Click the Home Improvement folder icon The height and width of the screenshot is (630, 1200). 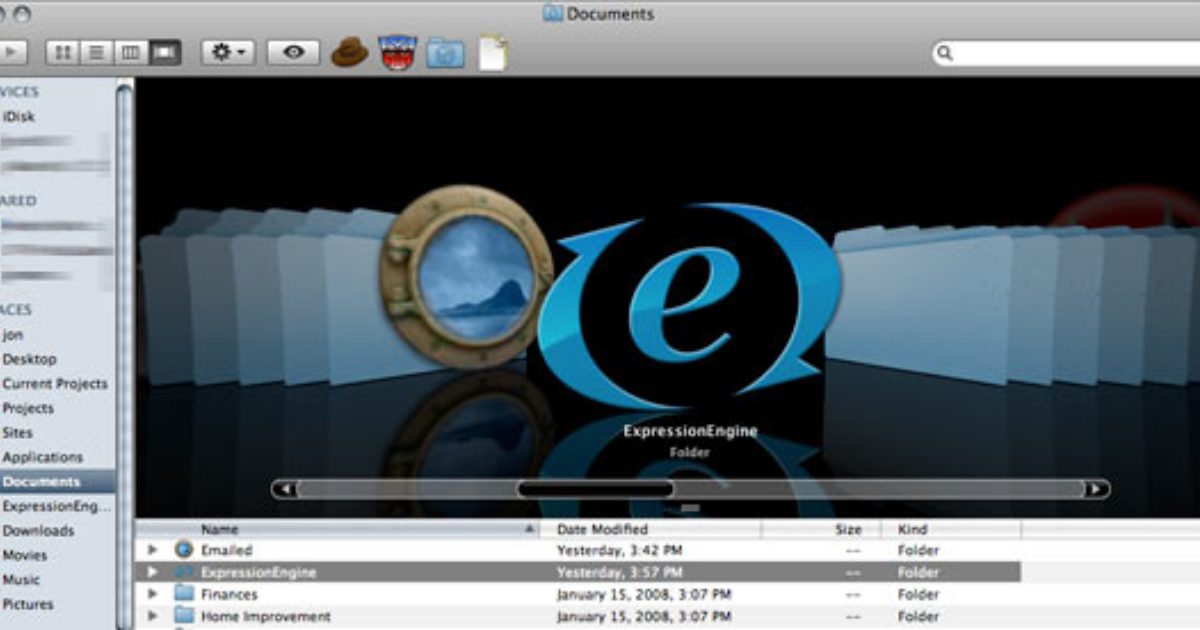coord(183,616)
